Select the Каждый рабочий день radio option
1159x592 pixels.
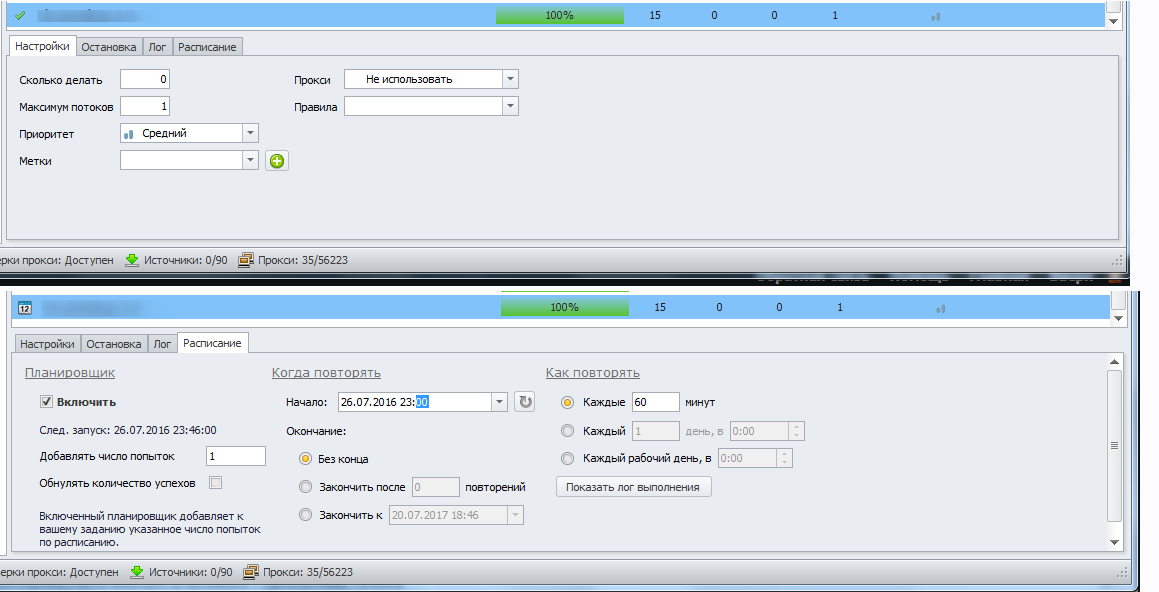click(568, 458)
